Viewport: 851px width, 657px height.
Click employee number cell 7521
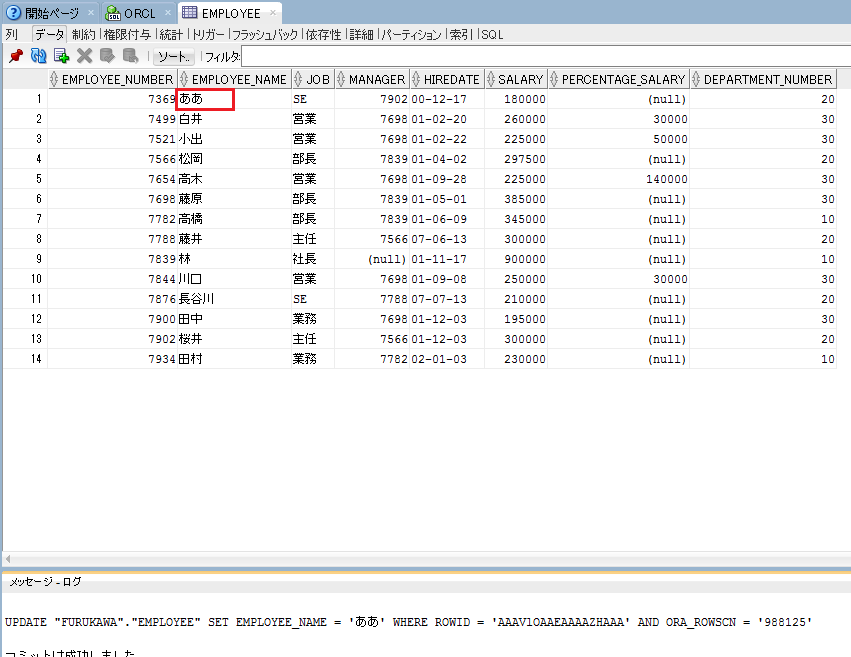coord(112,139)
